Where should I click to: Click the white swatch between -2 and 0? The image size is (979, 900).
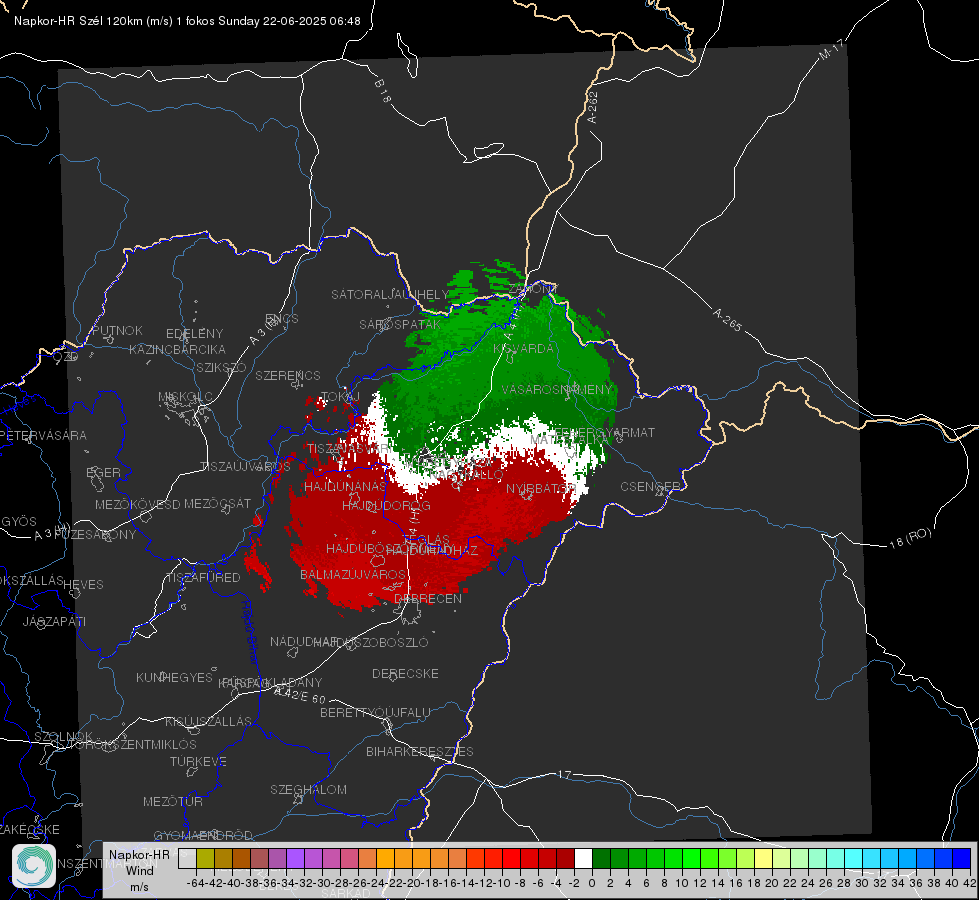point(583,858)
